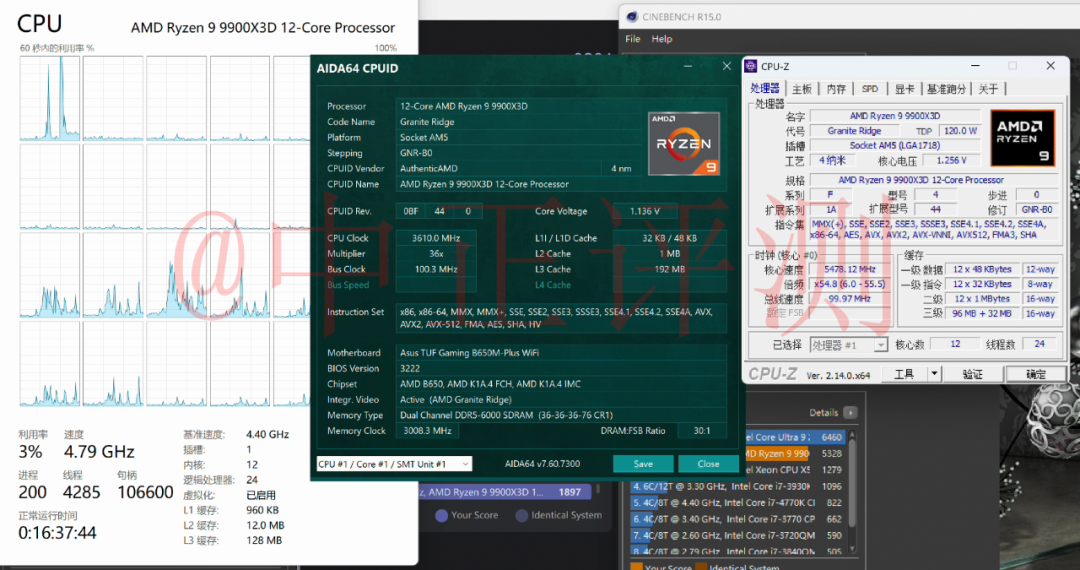Click the Intel Core Ultra 9 ranking row
Viewport: 1080px width, 570px height.
795,437
